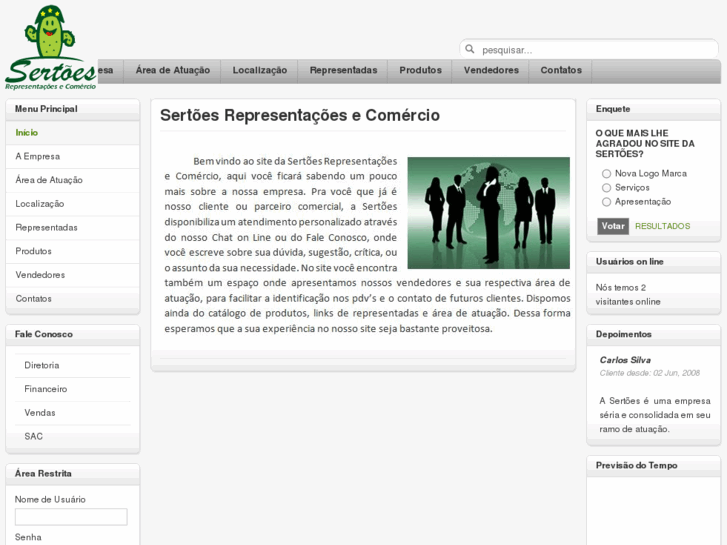Open Diretoria under Fale Conosco

pyautogui.click(x=72, y=365)
